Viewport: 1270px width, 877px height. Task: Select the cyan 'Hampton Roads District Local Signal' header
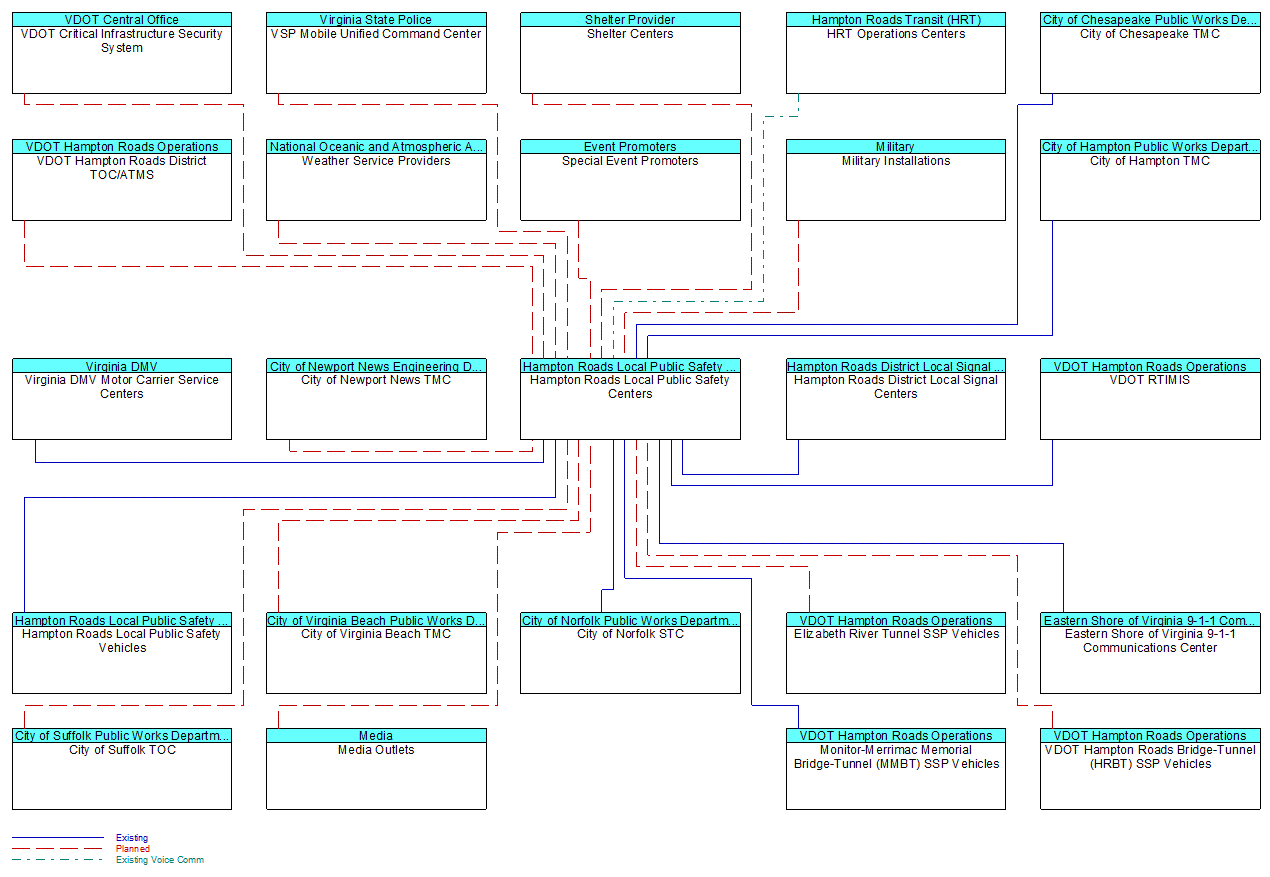896,366
